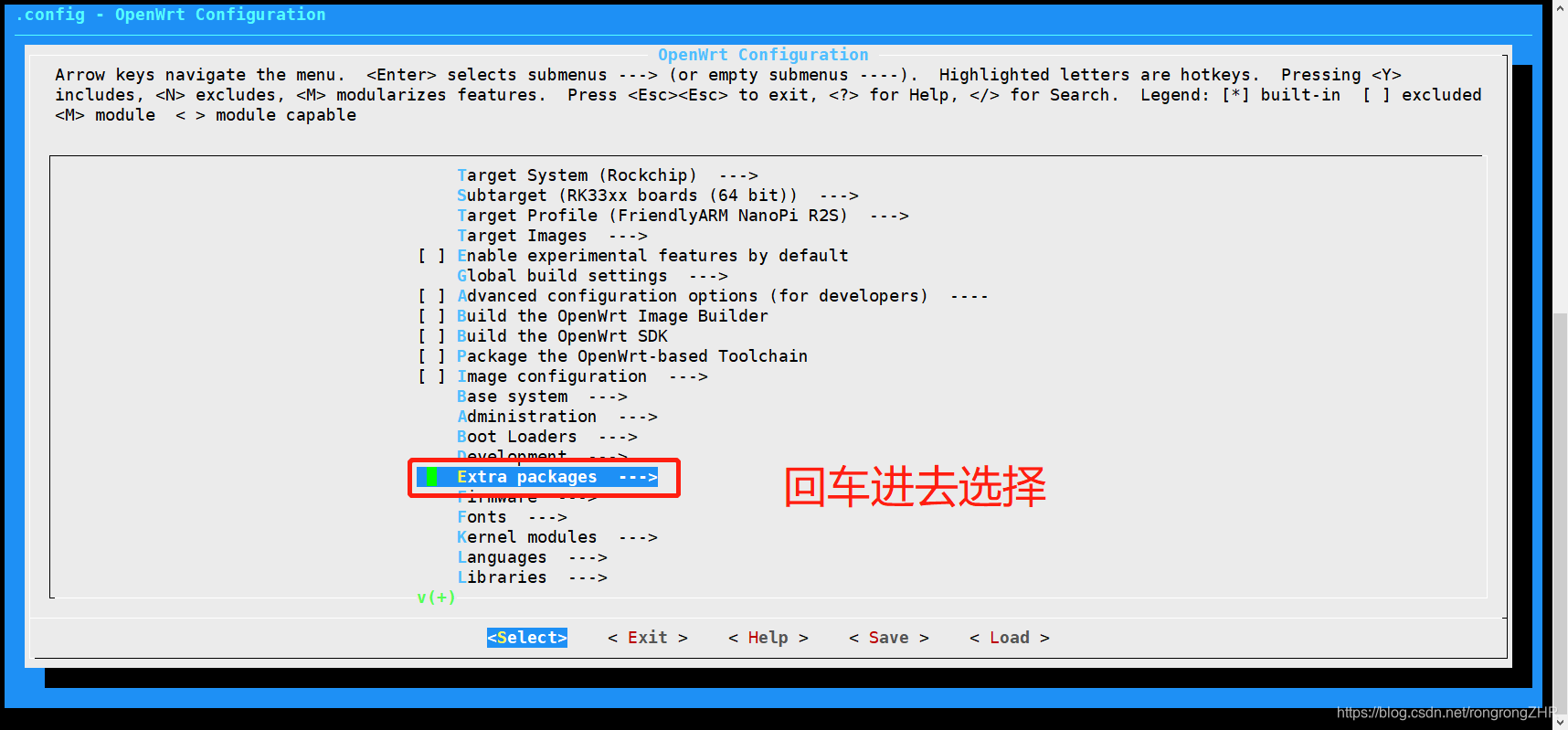Open Base system submenu

(542, 397)
